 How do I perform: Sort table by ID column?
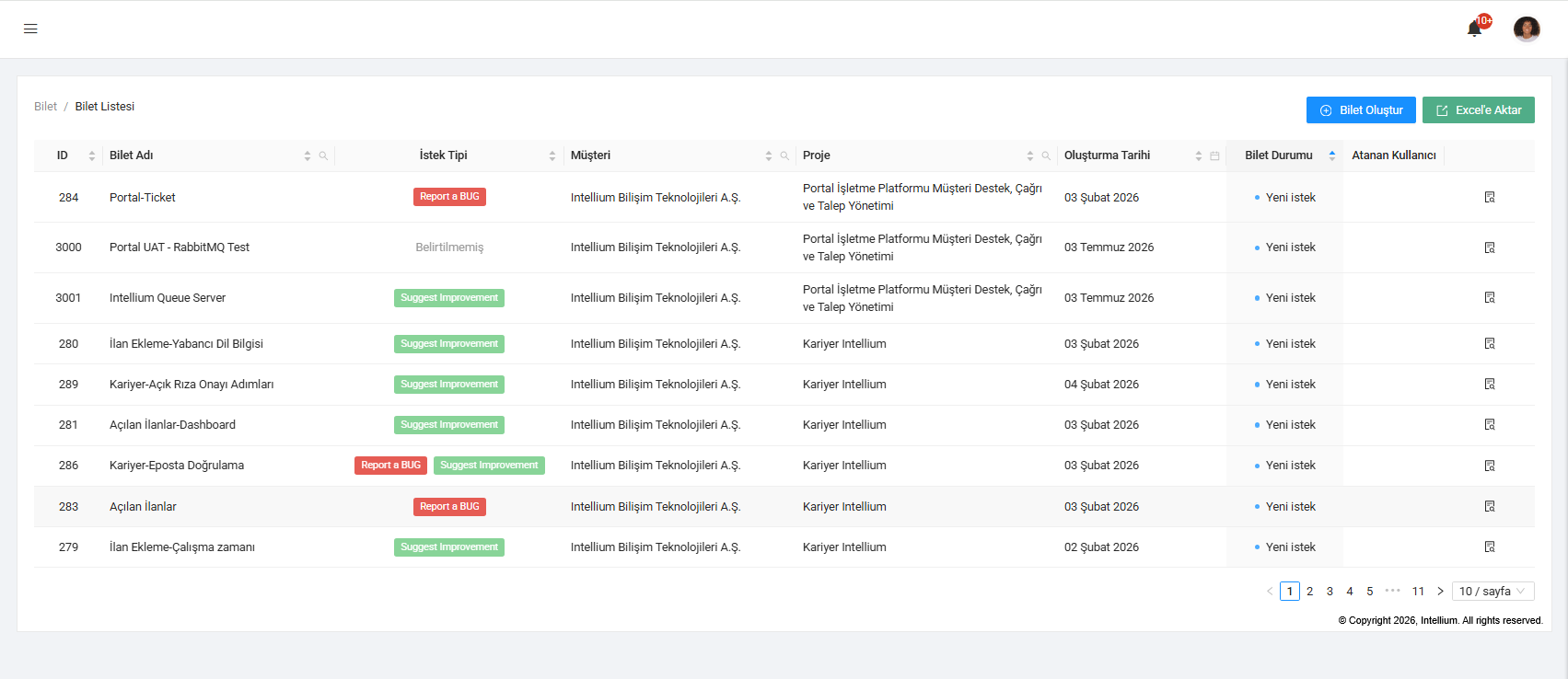pyautogui.click(x=92, y=155)
